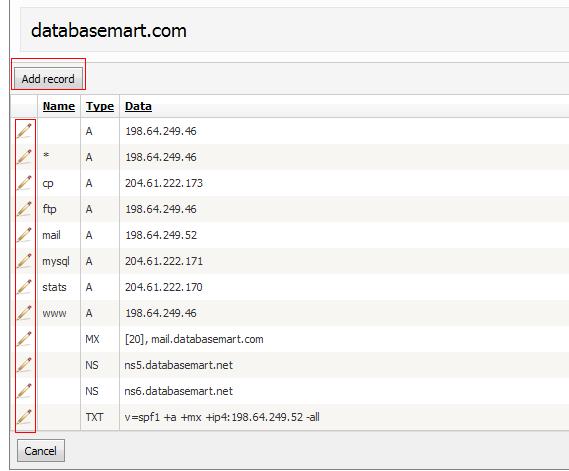Screen dimensions: 569x471
Task: Click the stats name cell
Action: (54, 287)
